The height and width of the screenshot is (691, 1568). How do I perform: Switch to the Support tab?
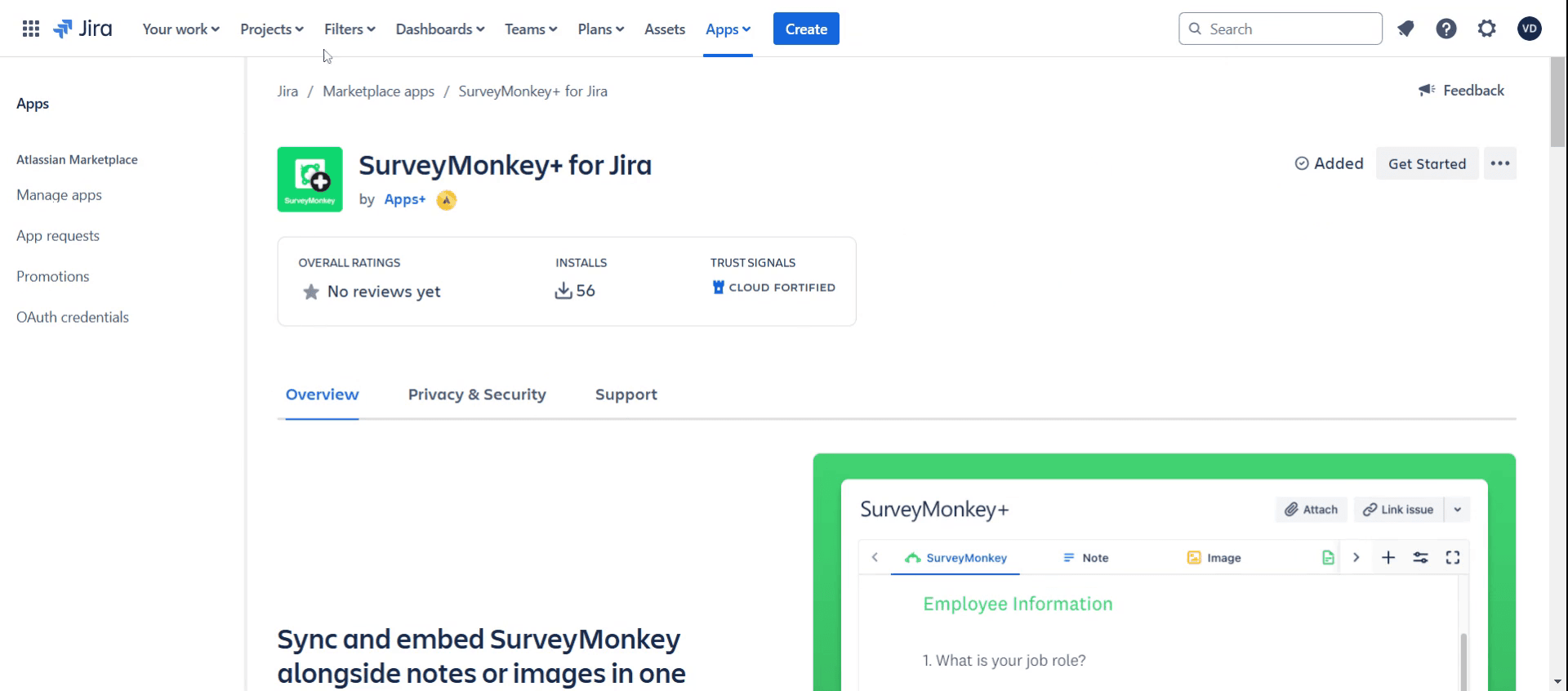coord(626,395)
